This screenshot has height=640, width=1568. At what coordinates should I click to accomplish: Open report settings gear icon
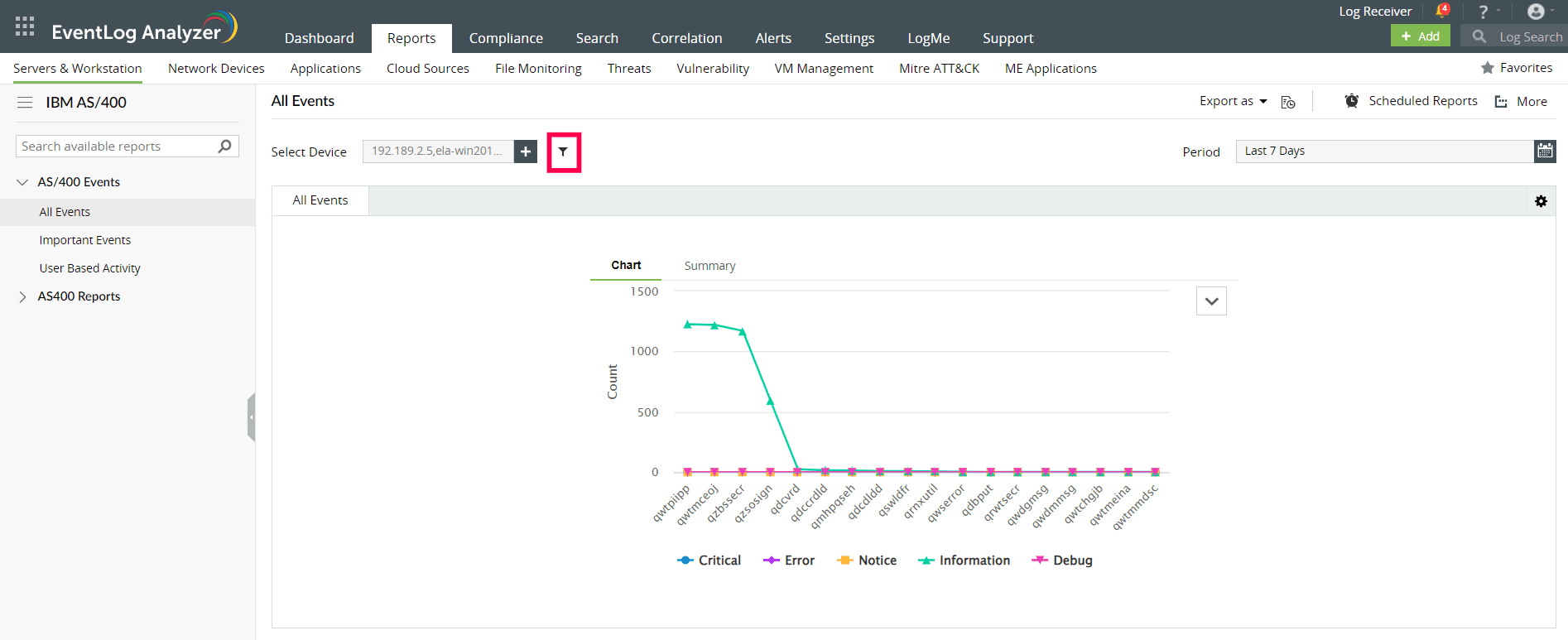pos(1541,201)
